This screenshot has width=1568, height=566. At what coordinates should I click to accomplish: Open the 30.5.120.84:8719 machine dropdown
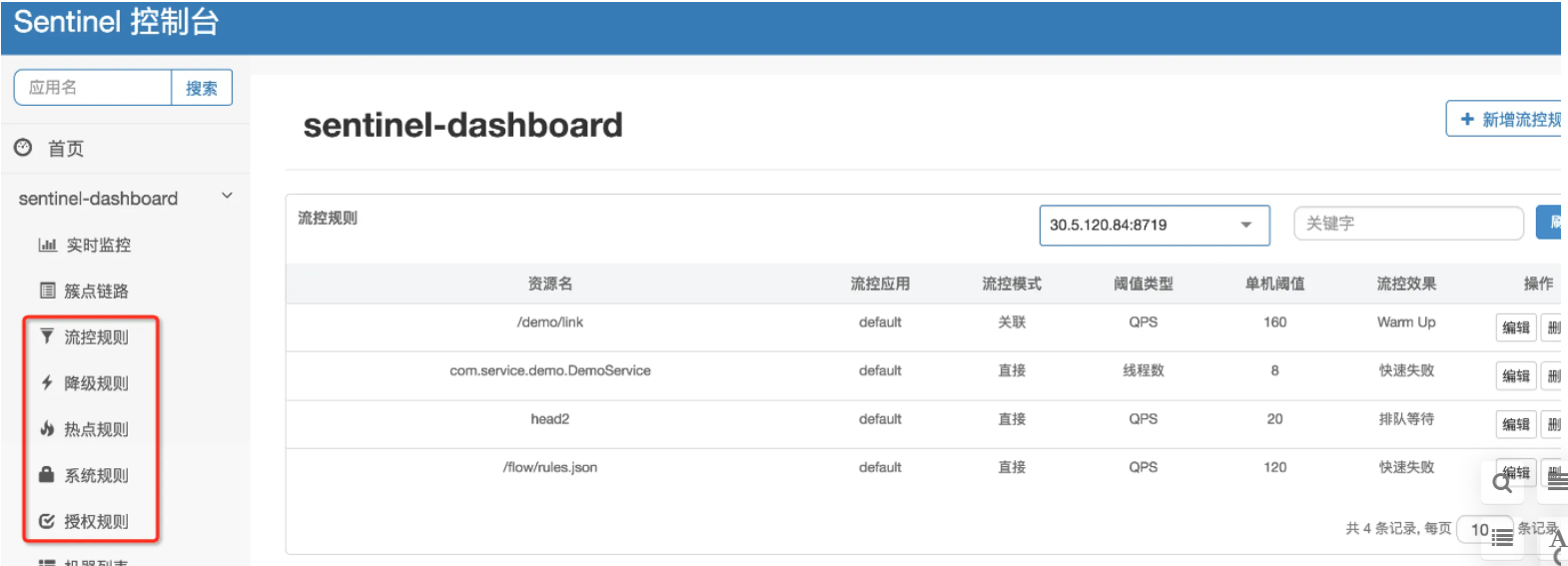pyautogui.click(x=1154, y=225)
